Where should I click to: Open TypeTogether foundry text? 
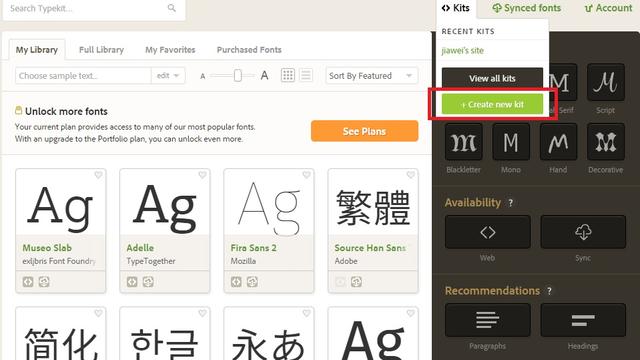coord(151,261)
